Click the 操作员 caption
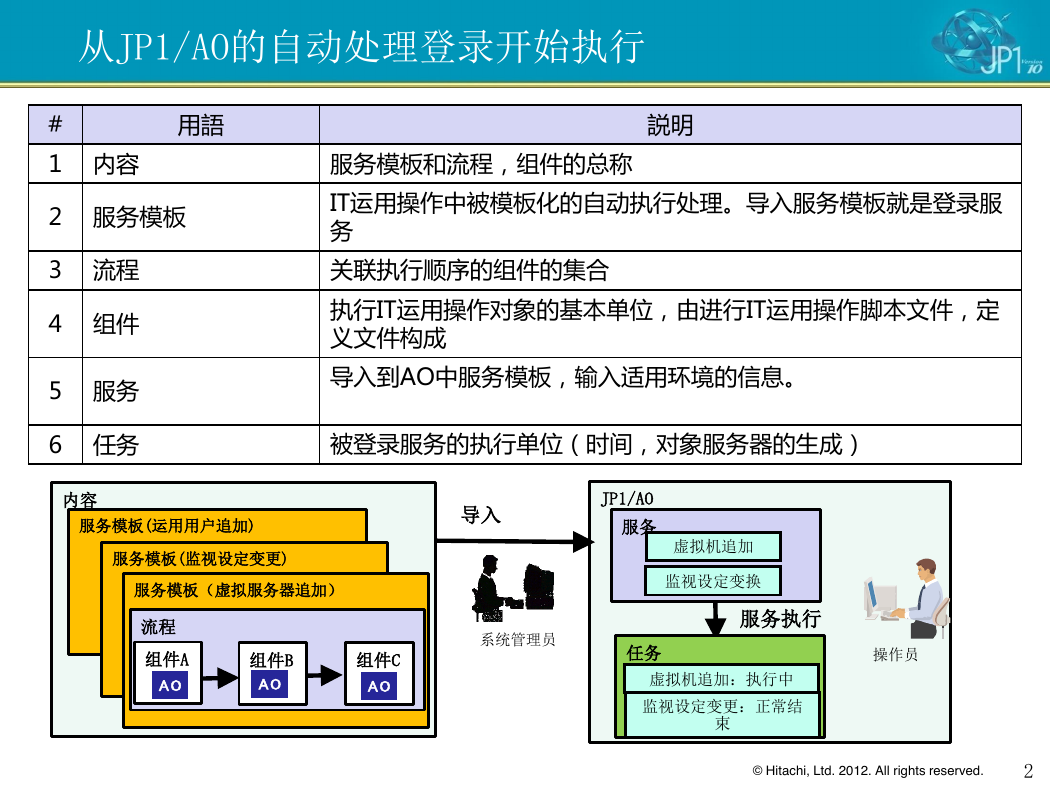Image resolution: width=1050 pixels, height=788 pixels. click(895, 654)
